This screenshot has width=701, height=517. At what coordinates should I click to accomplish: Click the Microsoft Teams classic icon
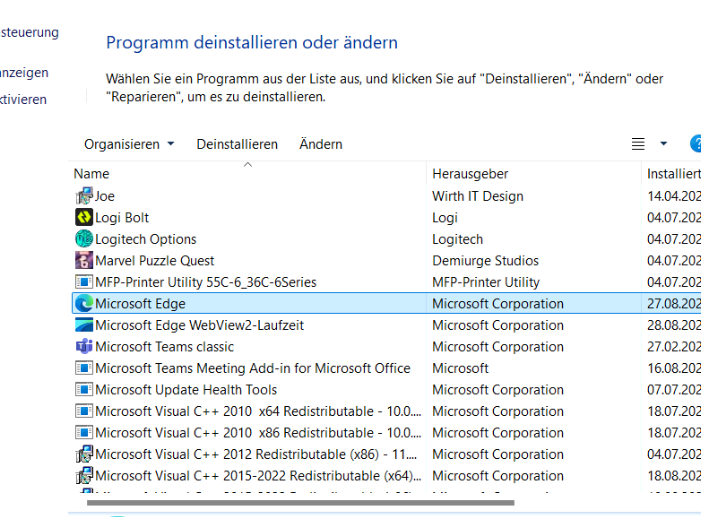click(84, 347)
